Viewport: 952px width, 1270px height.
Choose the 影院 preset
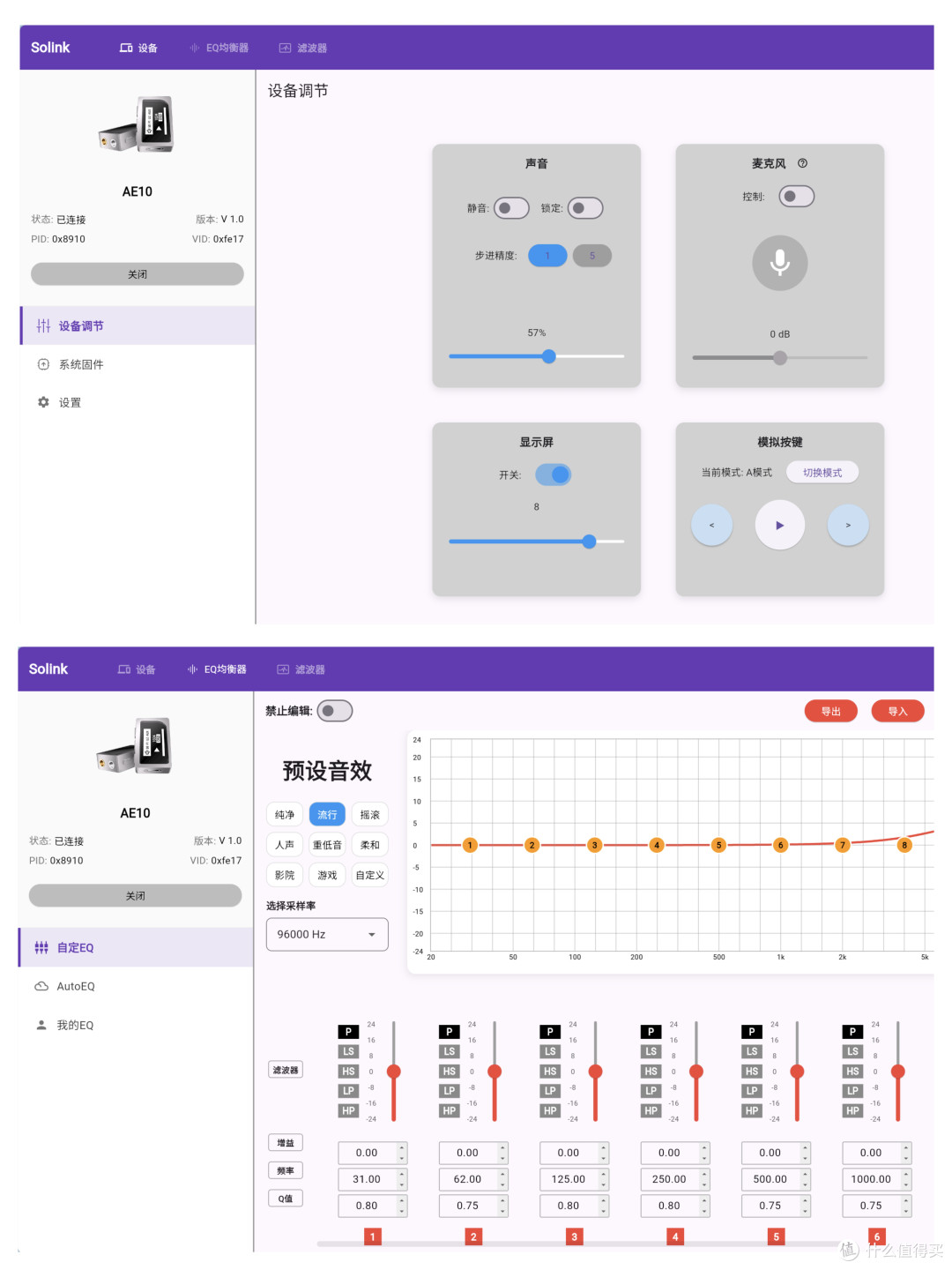point(285,875)
